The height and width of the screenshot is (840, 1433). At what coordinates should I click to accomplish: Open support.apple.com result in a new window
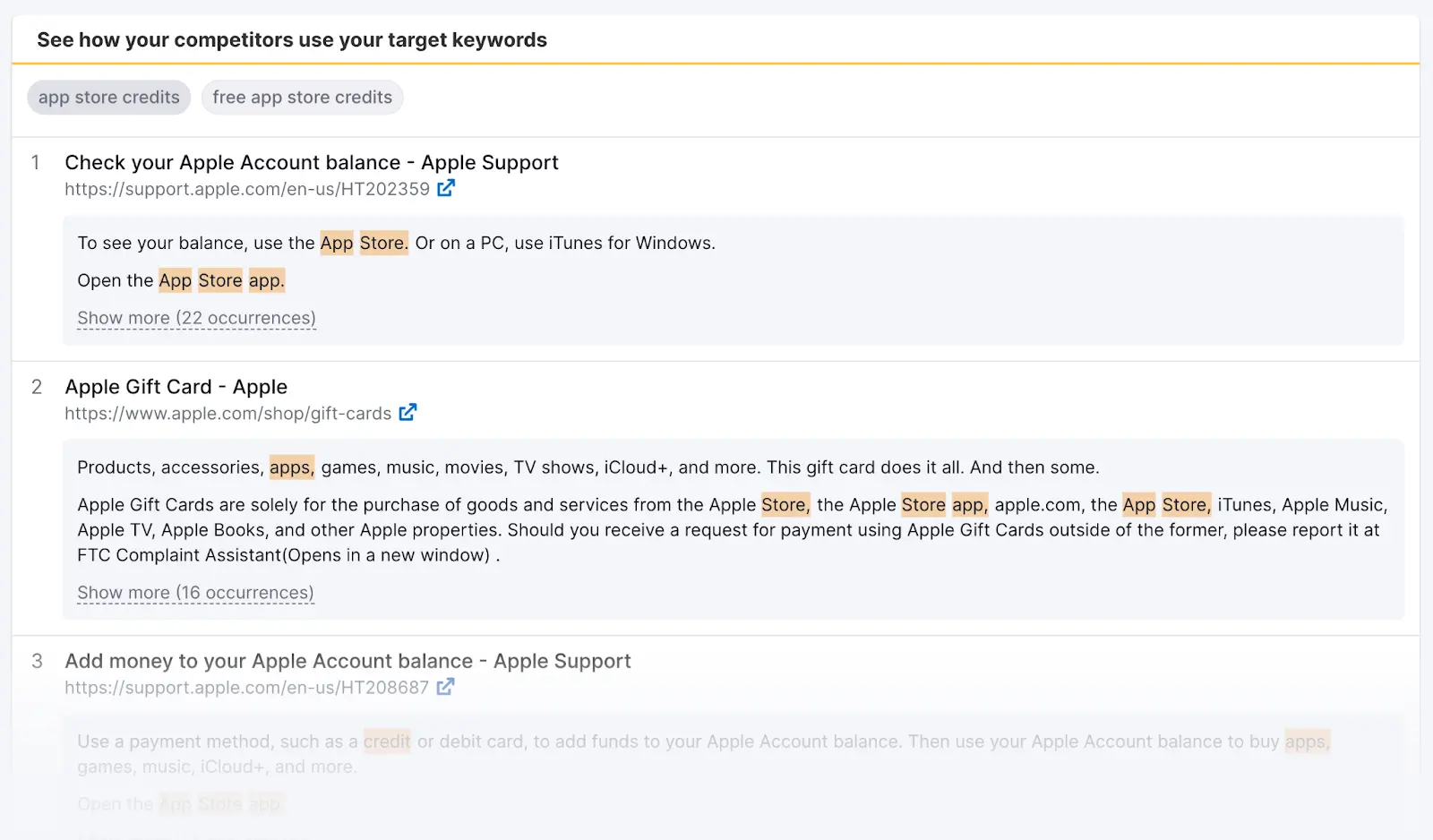point(446,188)
